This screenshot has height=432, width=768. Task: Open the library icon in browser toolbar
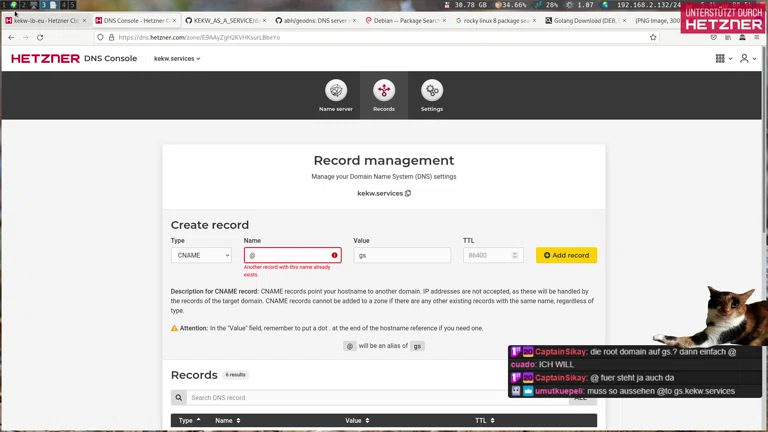[728, 37]
